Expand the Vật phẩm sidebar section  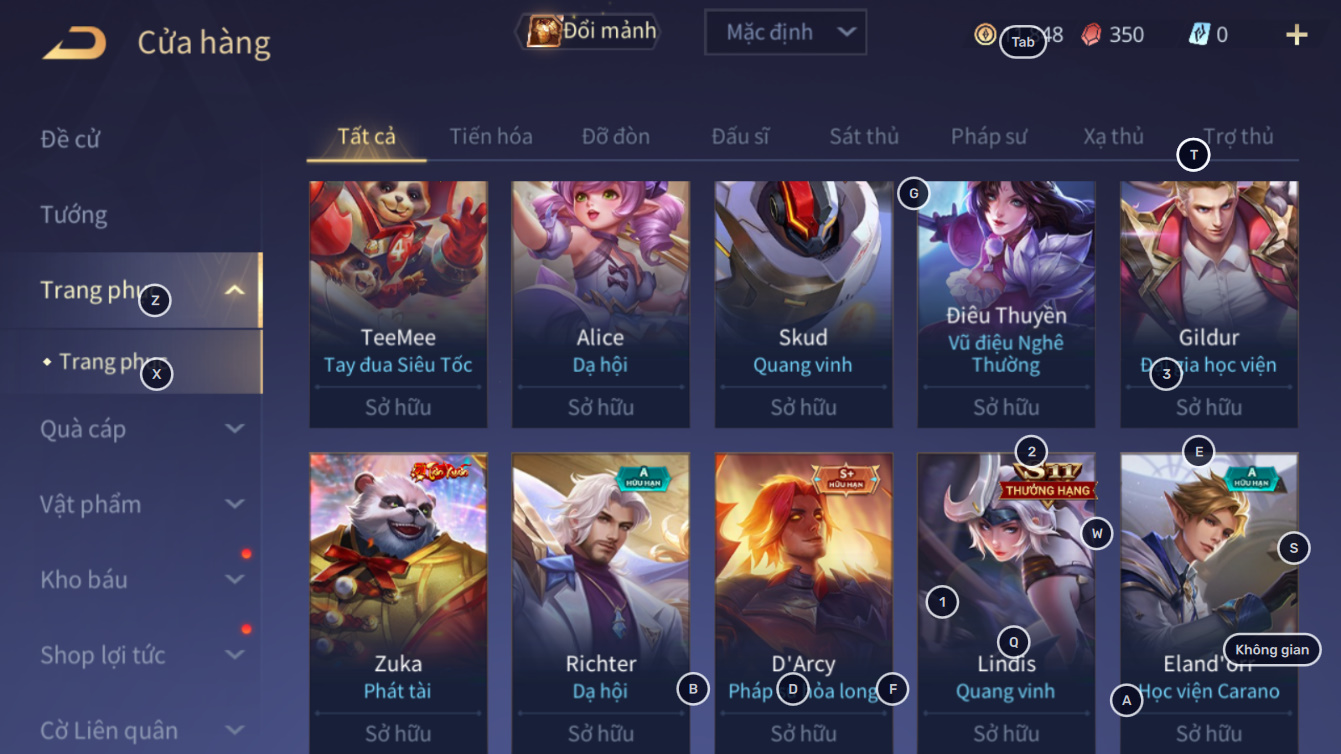coord(234,504)
